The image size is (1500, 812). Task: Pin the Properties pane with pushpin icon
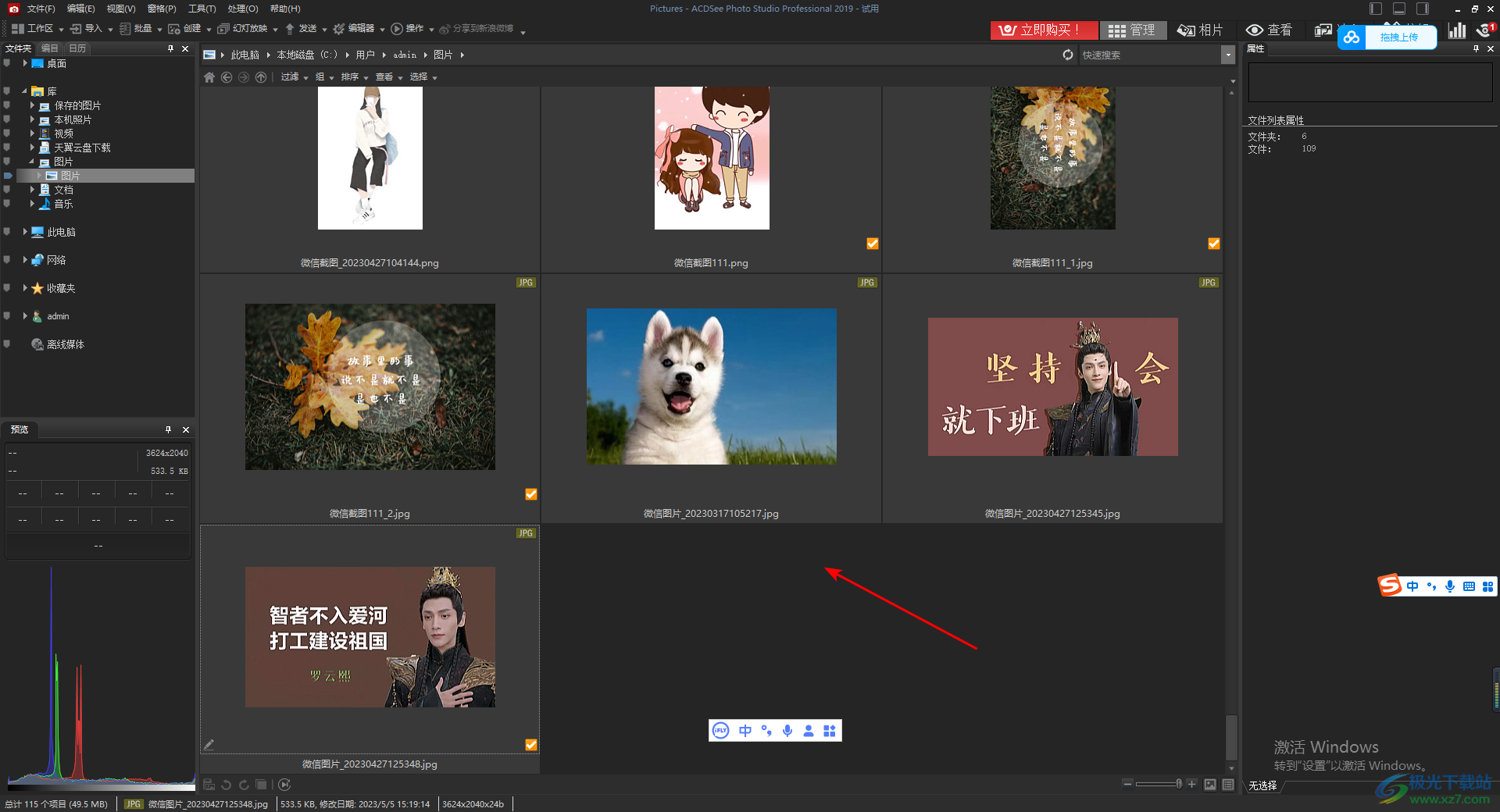click(x=1476, y=48)
